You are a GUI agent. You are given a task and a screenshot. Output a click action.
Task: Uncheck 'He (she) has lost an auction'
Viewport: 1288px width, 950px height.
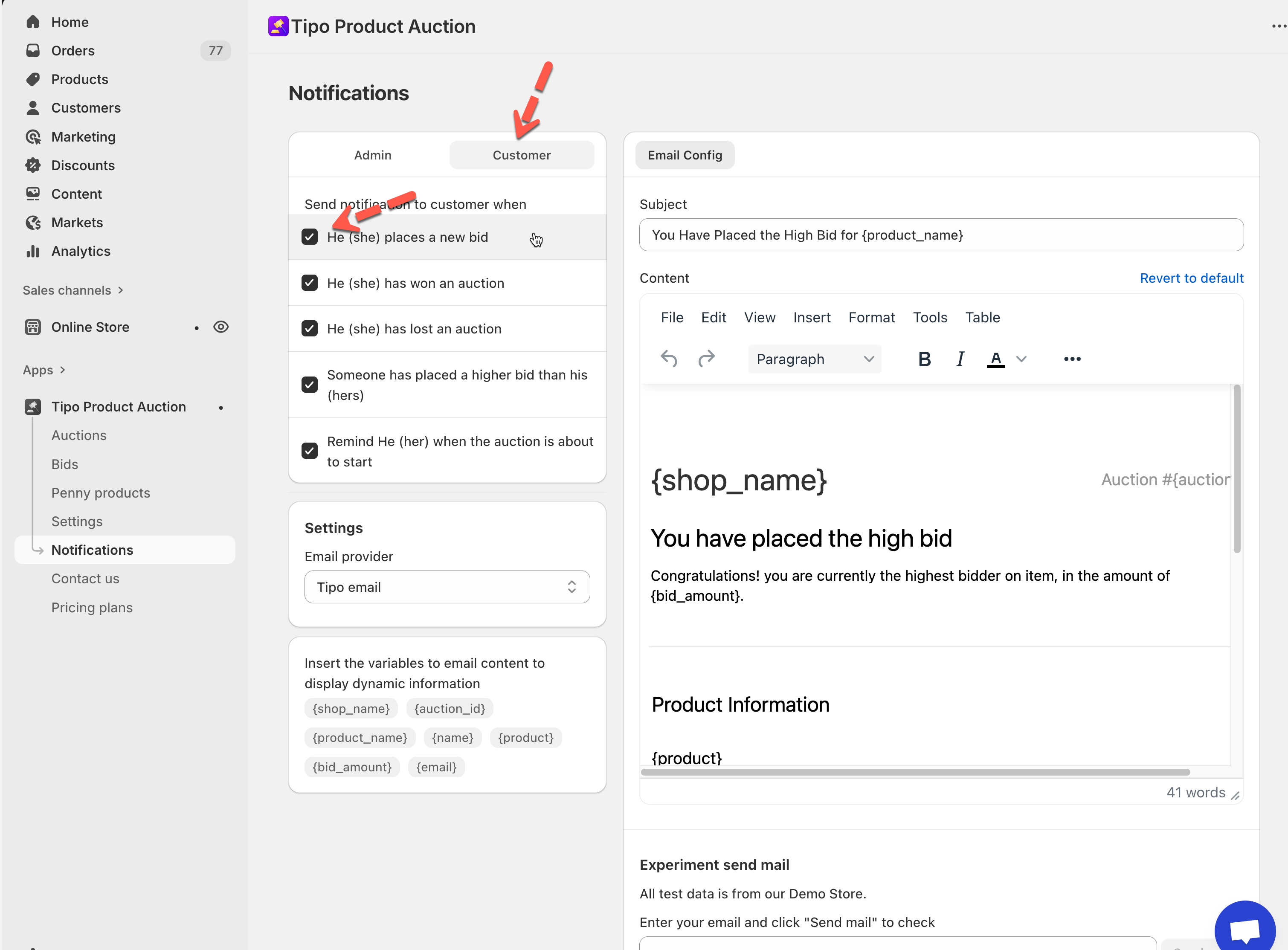pyautogui.click(x=310, y=328)
